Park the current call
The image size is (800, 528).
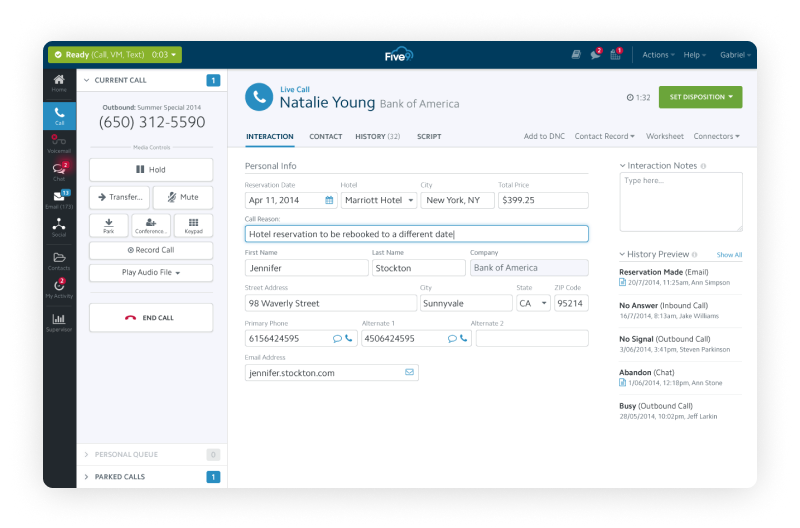click(108, 225)
